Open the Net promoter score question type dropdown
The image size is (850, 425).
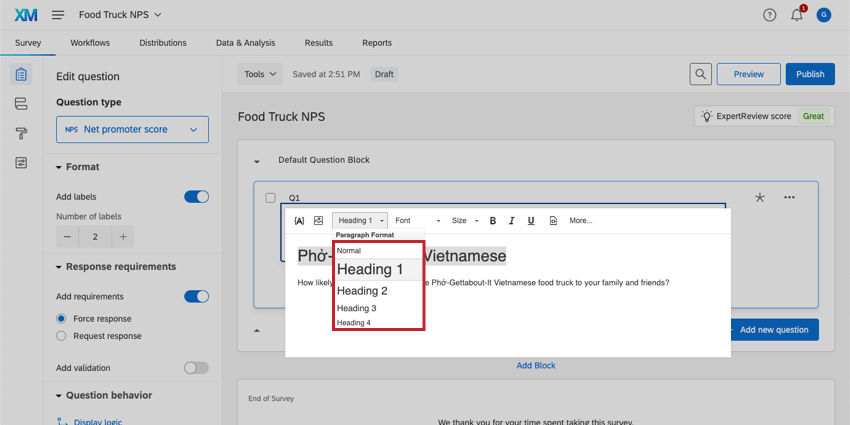[132, 129]
